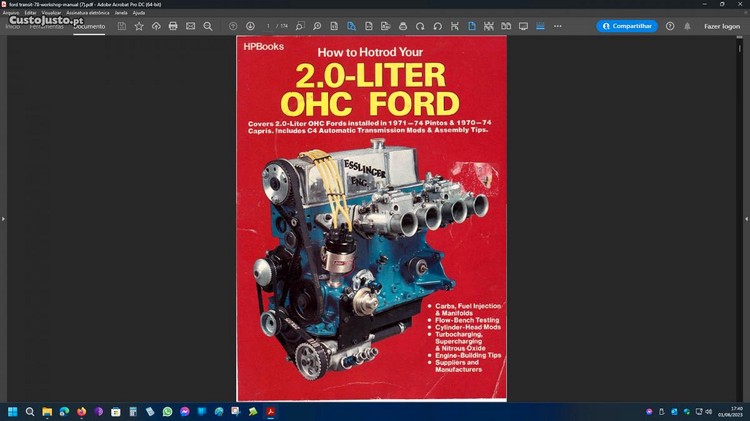This screenshot has width=750, height=421.
Task: Bookmark the file with the star icon
Action: (139, 26)
